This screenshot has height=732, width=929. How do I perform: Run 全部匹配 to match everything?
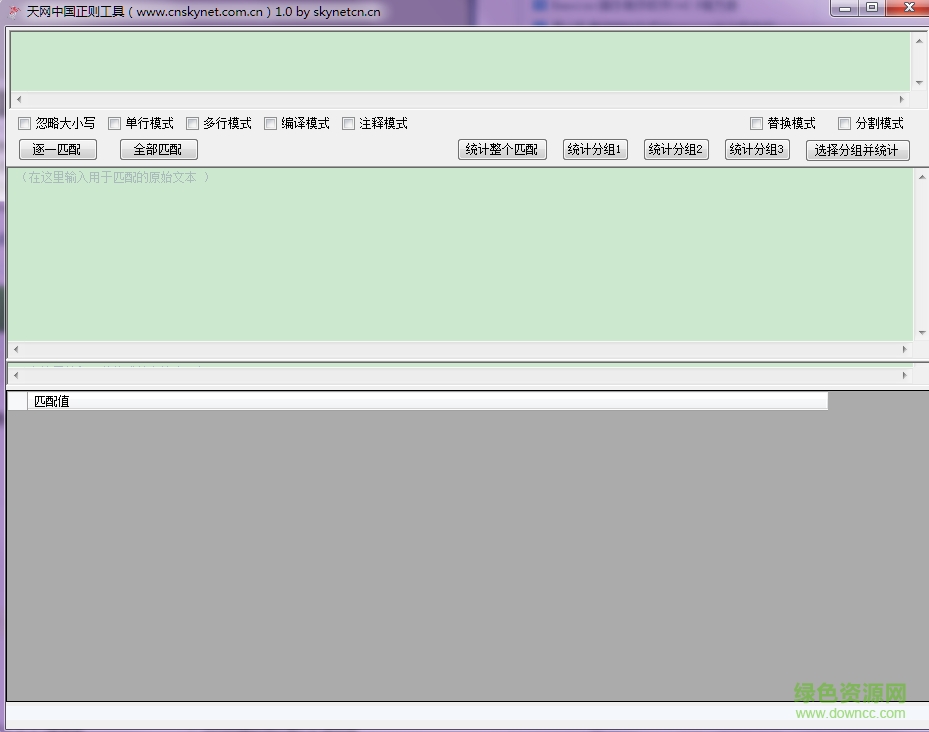pos(156,149)
